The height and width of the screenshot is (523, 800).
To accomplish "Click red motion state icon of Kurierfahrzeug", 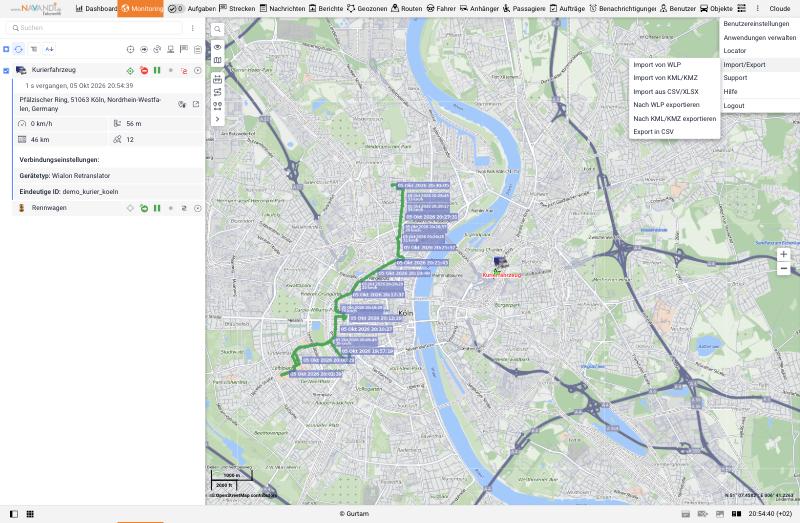I will [144, 71].
